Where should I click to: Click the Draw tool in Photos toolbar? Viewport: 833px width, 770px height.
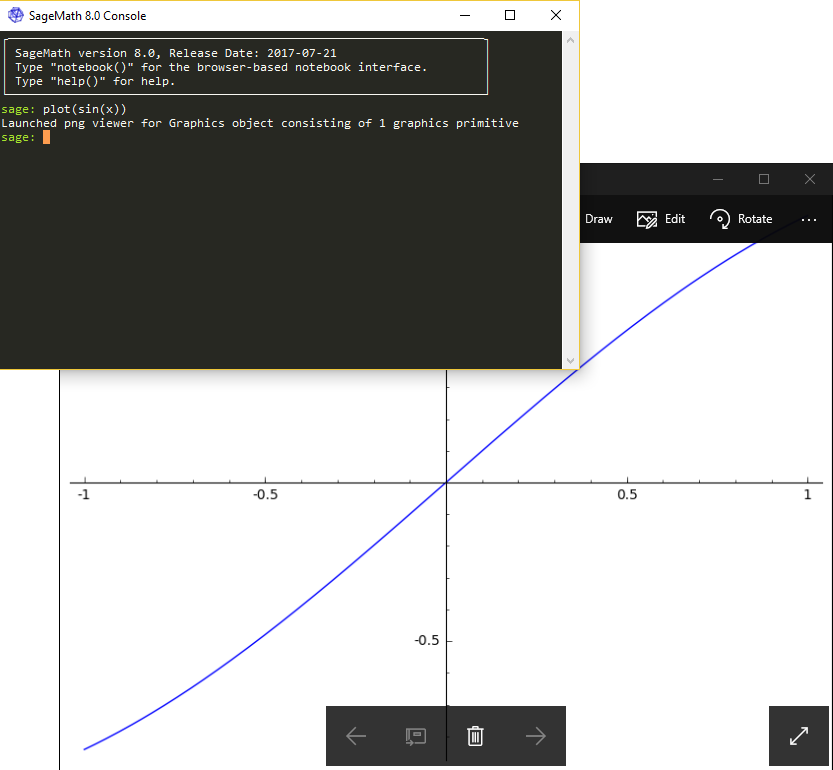[x=598, y=219]
